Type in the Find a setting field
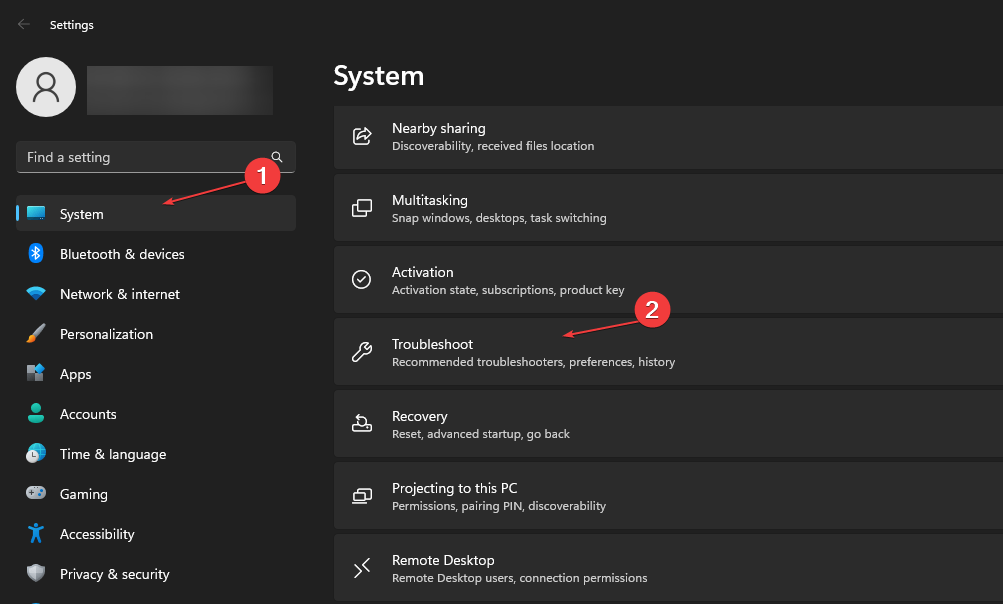Screen dimensions: 1003x604 point(140,157)
